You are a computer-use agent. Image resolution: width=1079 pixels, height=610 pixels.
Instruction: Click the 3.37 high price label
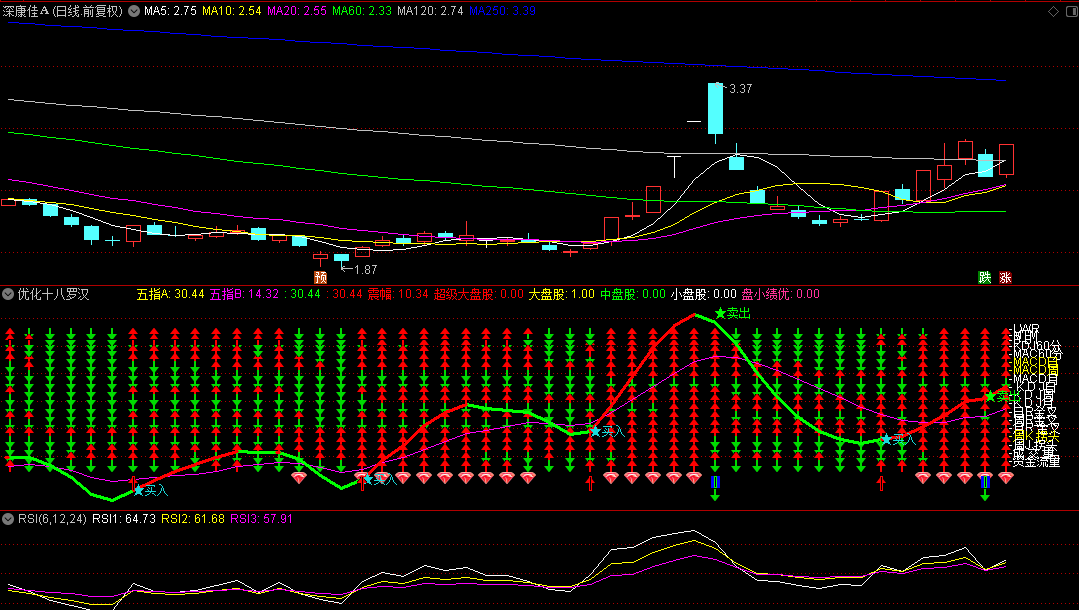point(740,89)
